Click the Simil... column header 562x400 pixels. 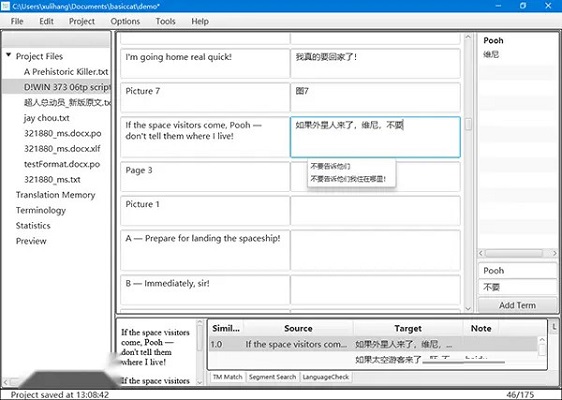tap(226, 328)
